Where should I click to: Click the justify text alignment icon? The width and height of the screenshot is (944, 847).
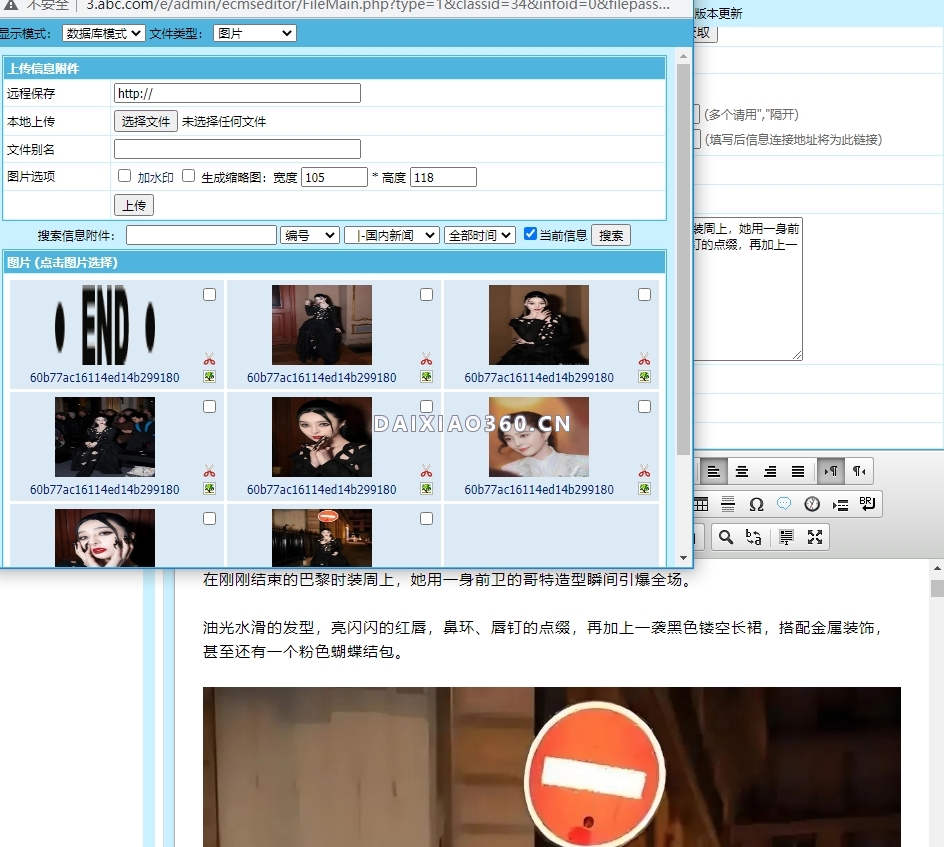[798, 471]
